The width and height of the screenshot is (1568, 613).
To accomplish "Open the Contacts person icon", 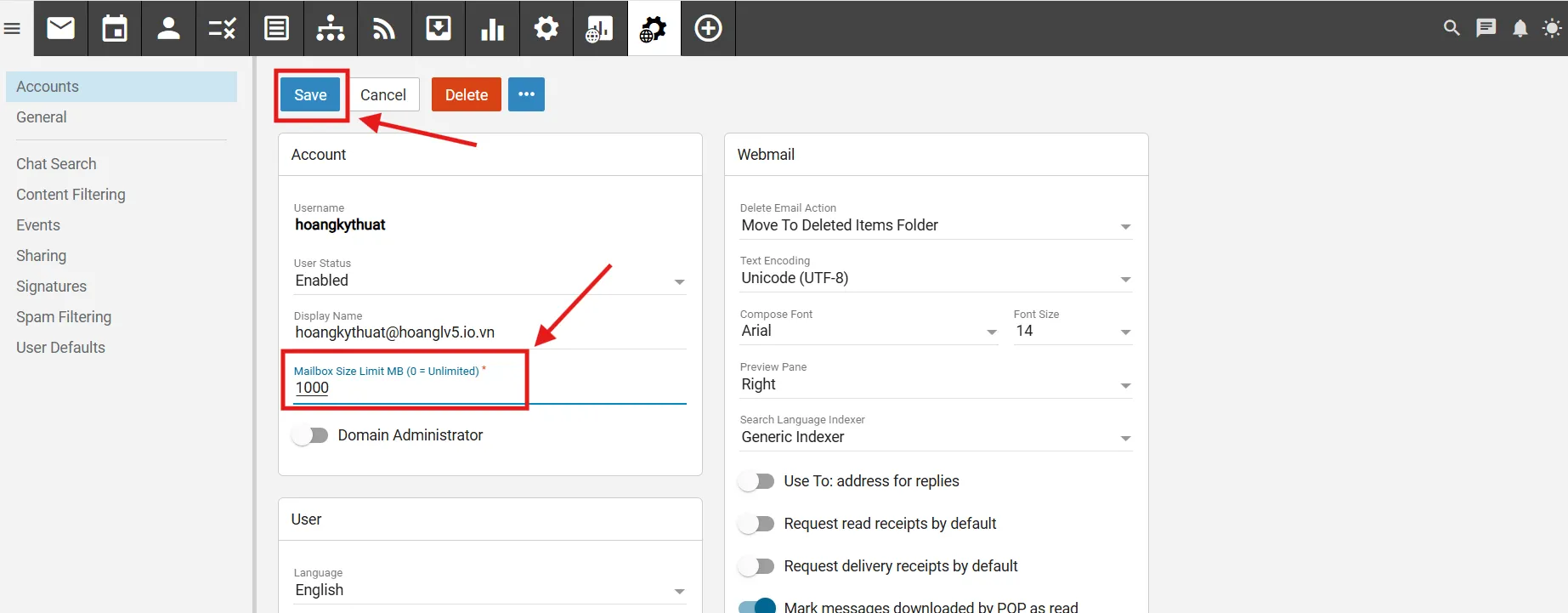I will coord(168,28).
